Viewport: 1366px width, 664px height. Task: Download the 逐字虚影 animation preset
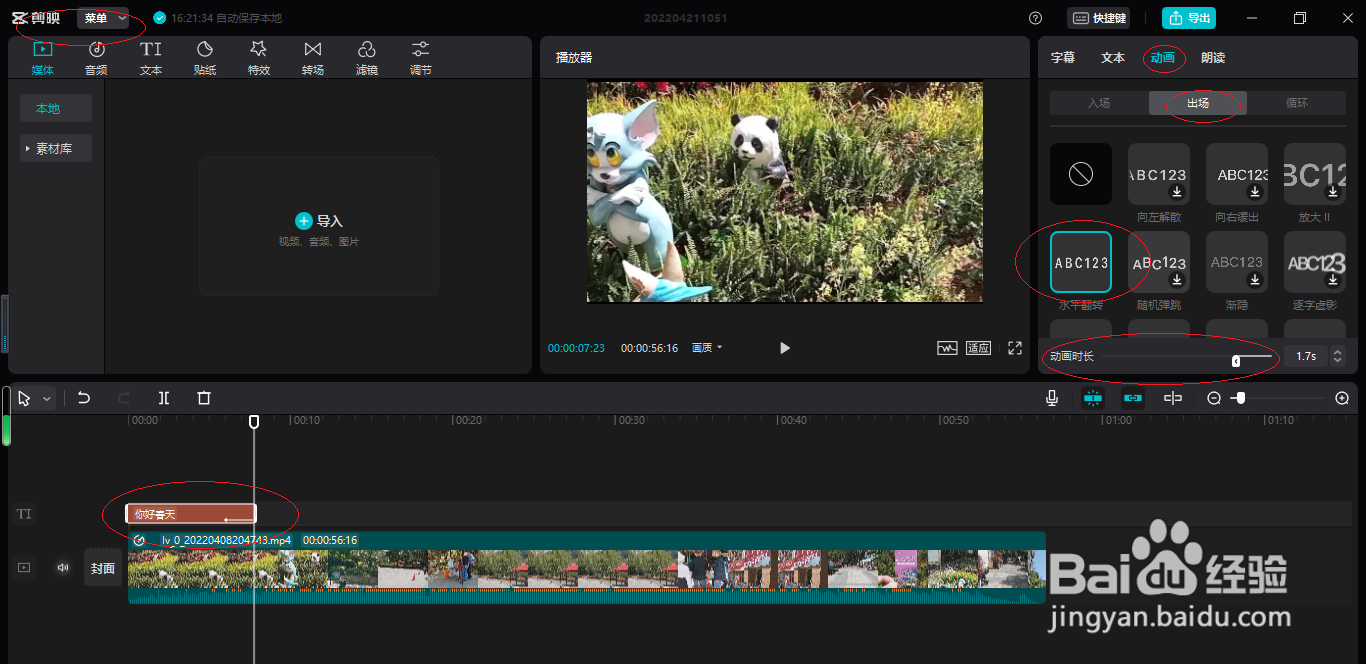coord(1333,280)
